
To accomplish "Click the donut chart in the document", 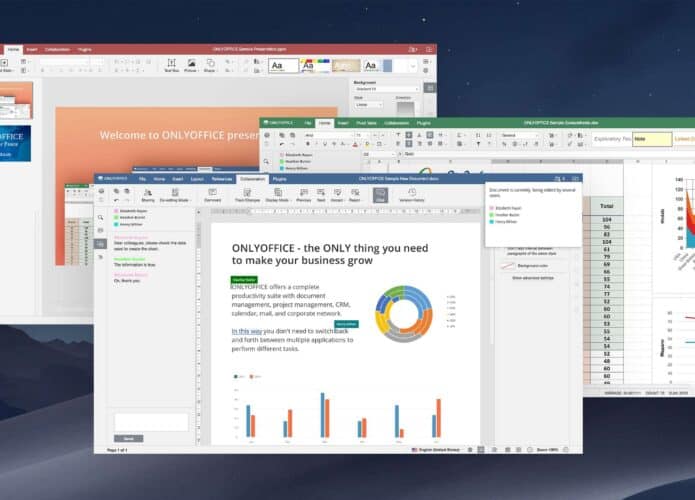I will click(x=403, y=313).
